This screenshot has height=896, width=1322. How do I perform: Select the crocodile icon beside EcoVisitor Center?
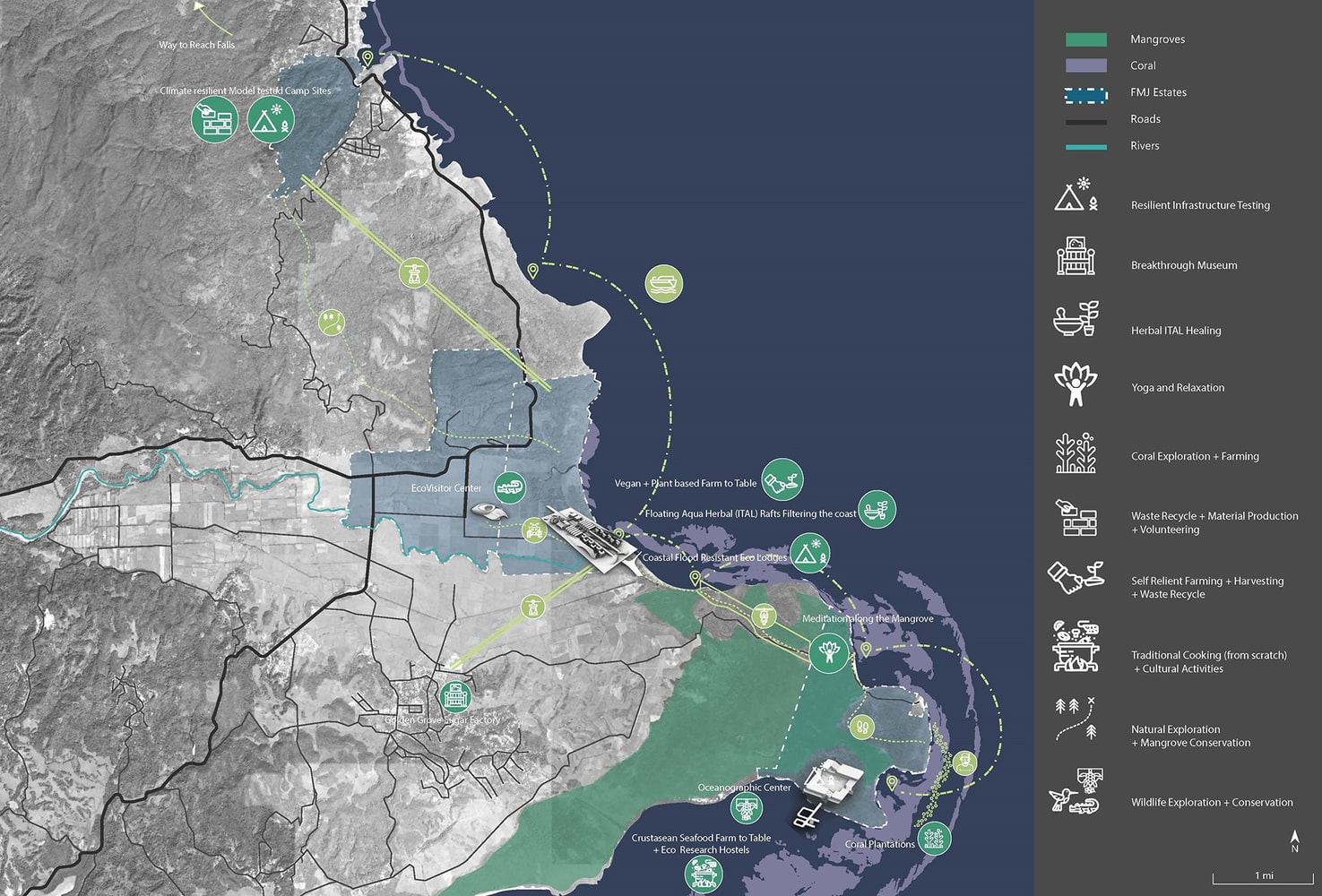click(510, 488)
